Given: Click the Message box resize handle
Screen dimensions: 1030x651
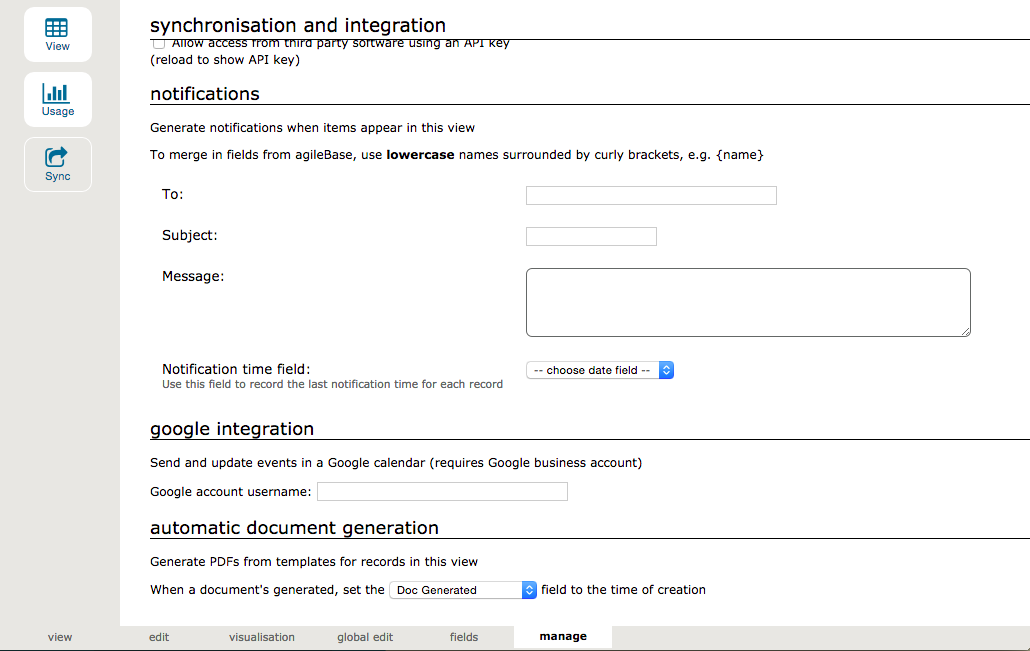Looking at the screenshot, I should coord(965,331).
